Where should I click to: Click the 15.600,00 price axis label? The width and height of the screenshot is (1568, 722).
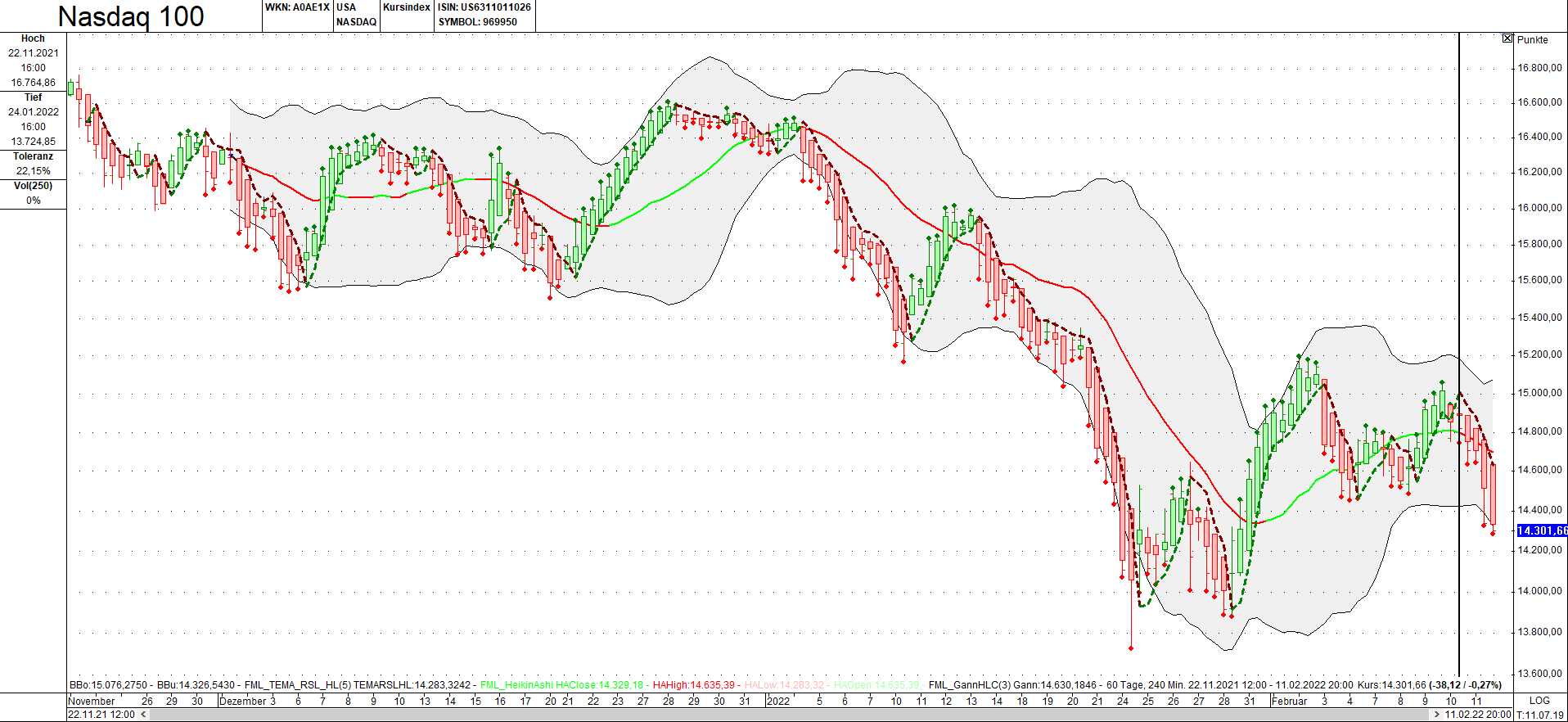1540,280
